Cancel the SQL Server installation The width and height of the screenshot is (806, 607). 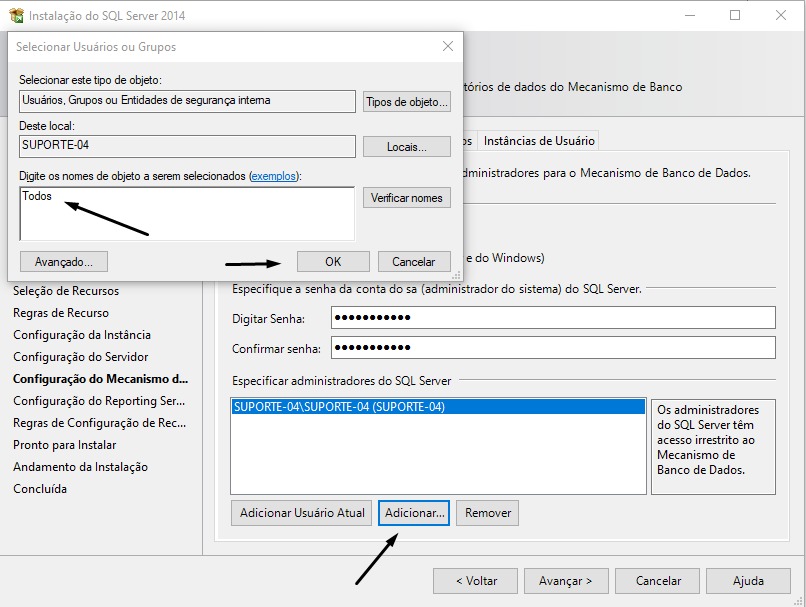click(x=657, y=581)
